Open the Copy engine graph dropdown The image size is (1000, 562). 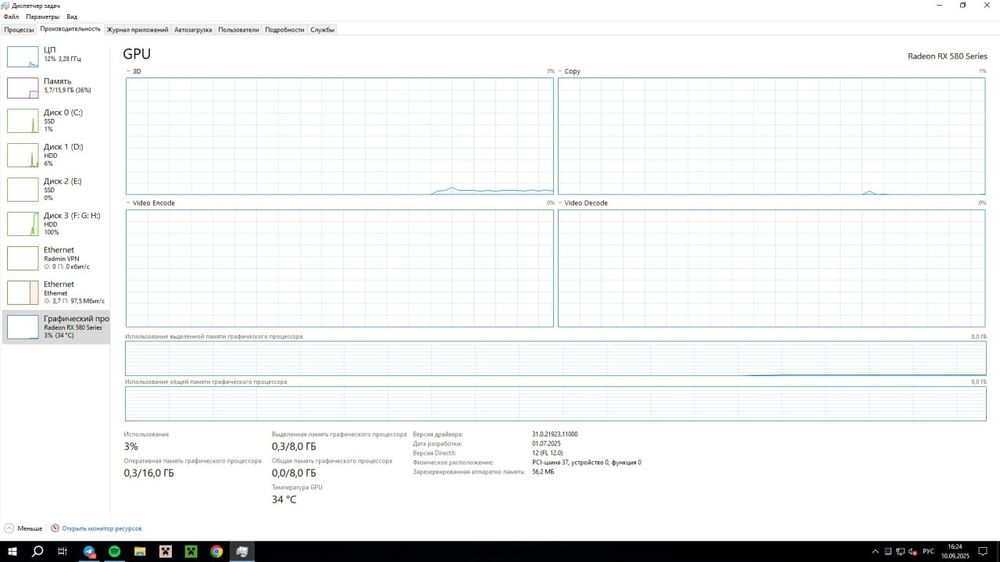[560, 71]
